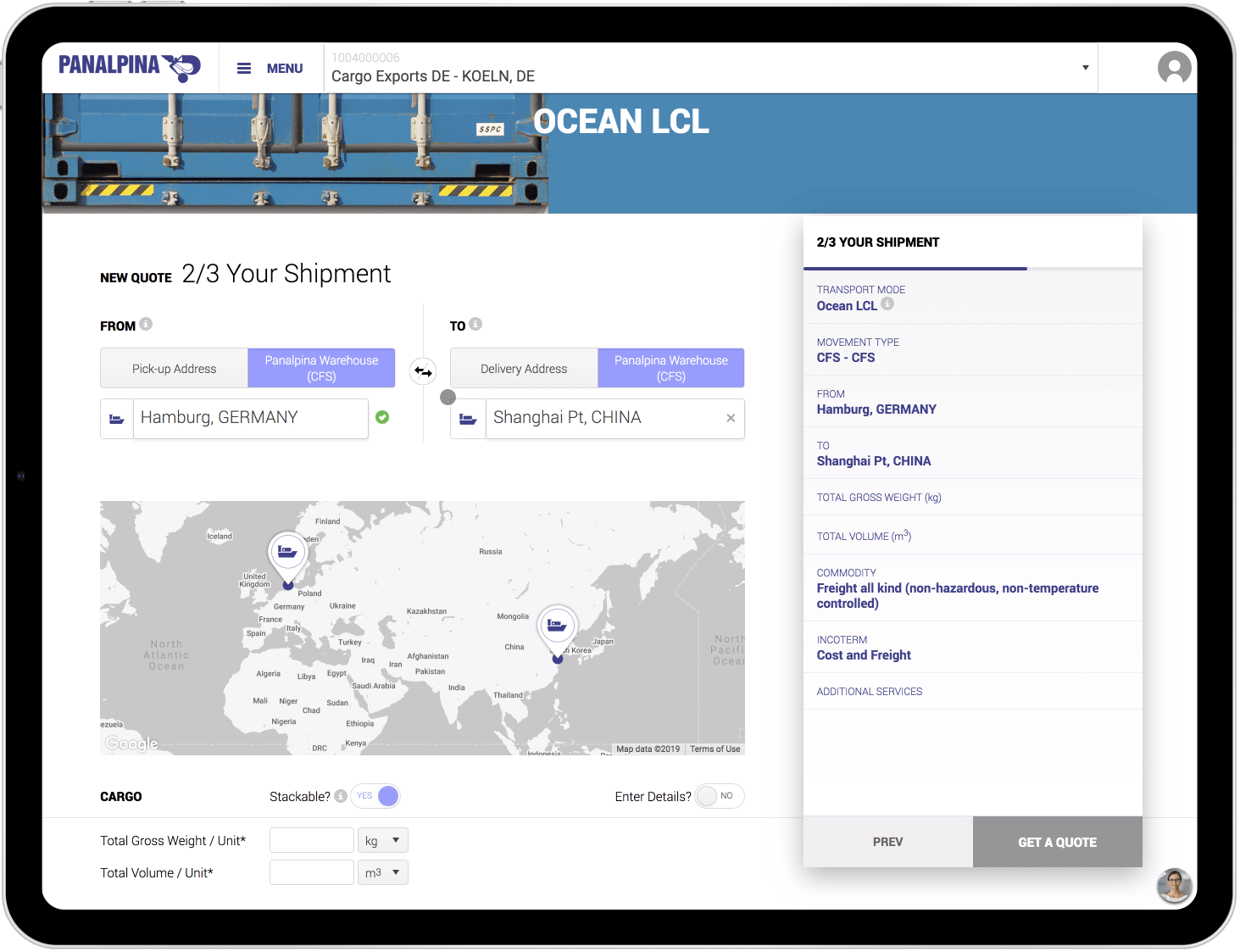Image resolution: width=1240 pixels, height=952 pixels.
Task: Focus the Total Gross Weight input
Action: (x=312, y=840)
